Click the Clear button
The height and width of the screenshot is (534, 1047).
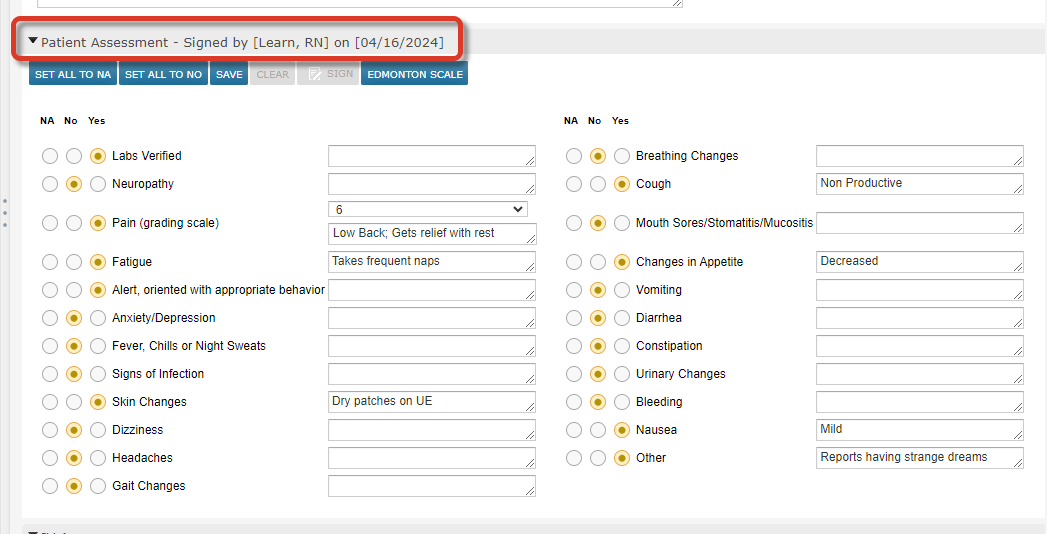(x=272, y=74)
